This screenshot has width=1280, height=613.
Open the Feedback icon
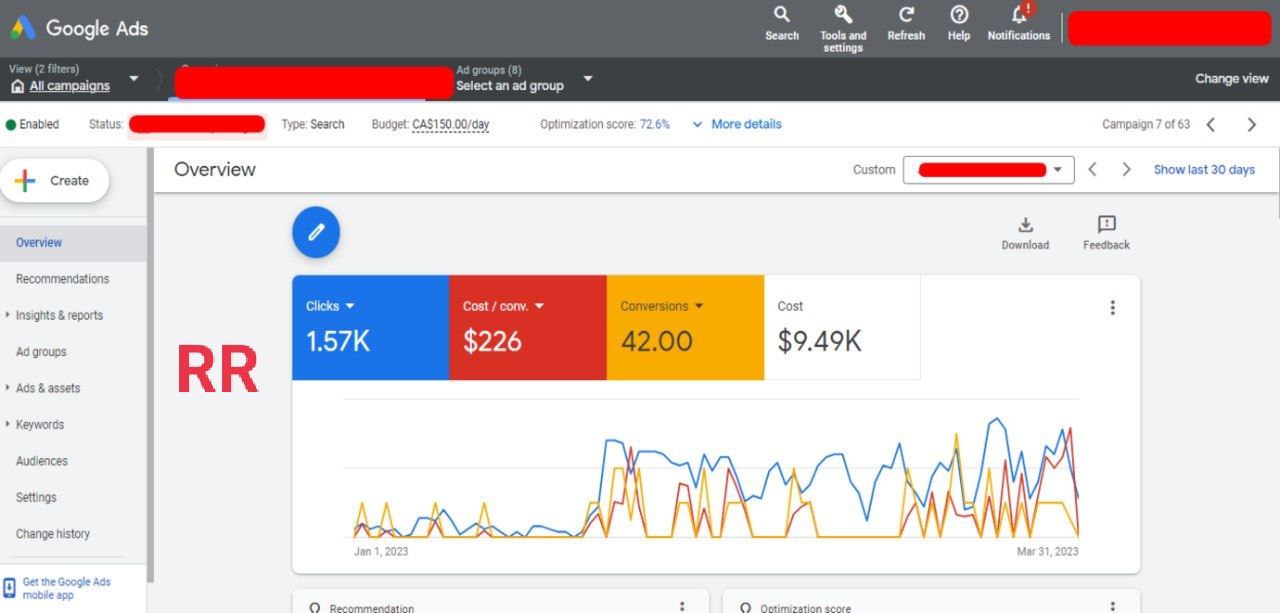coord(1106,225)
